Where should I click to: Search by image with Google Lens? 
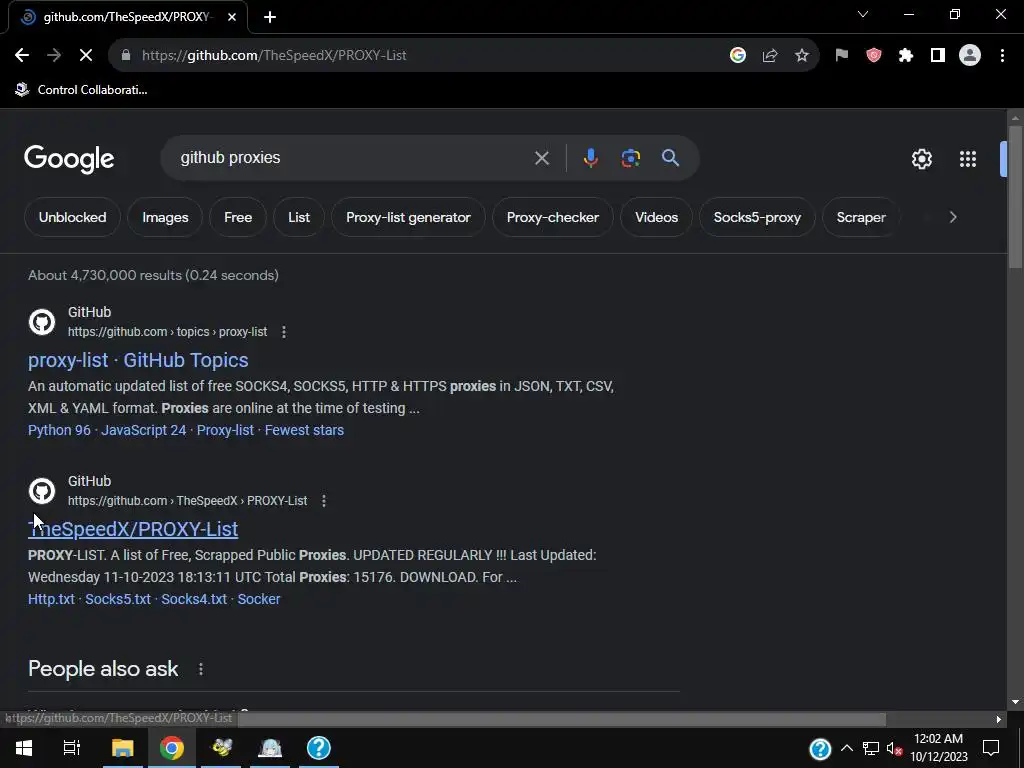[631, 158]
